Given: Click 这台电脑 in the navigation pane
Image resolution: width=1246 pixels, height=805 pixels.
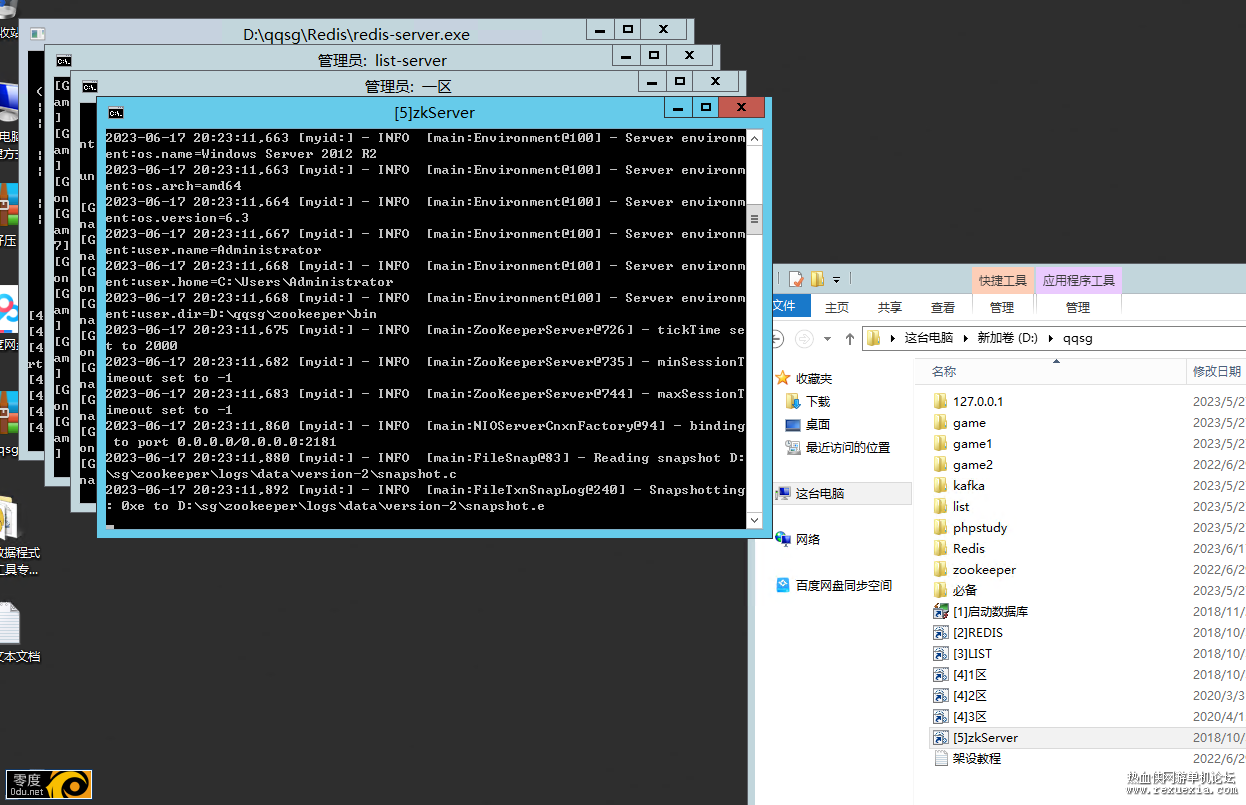Looking at the screenshot, I should coord(819,493).
